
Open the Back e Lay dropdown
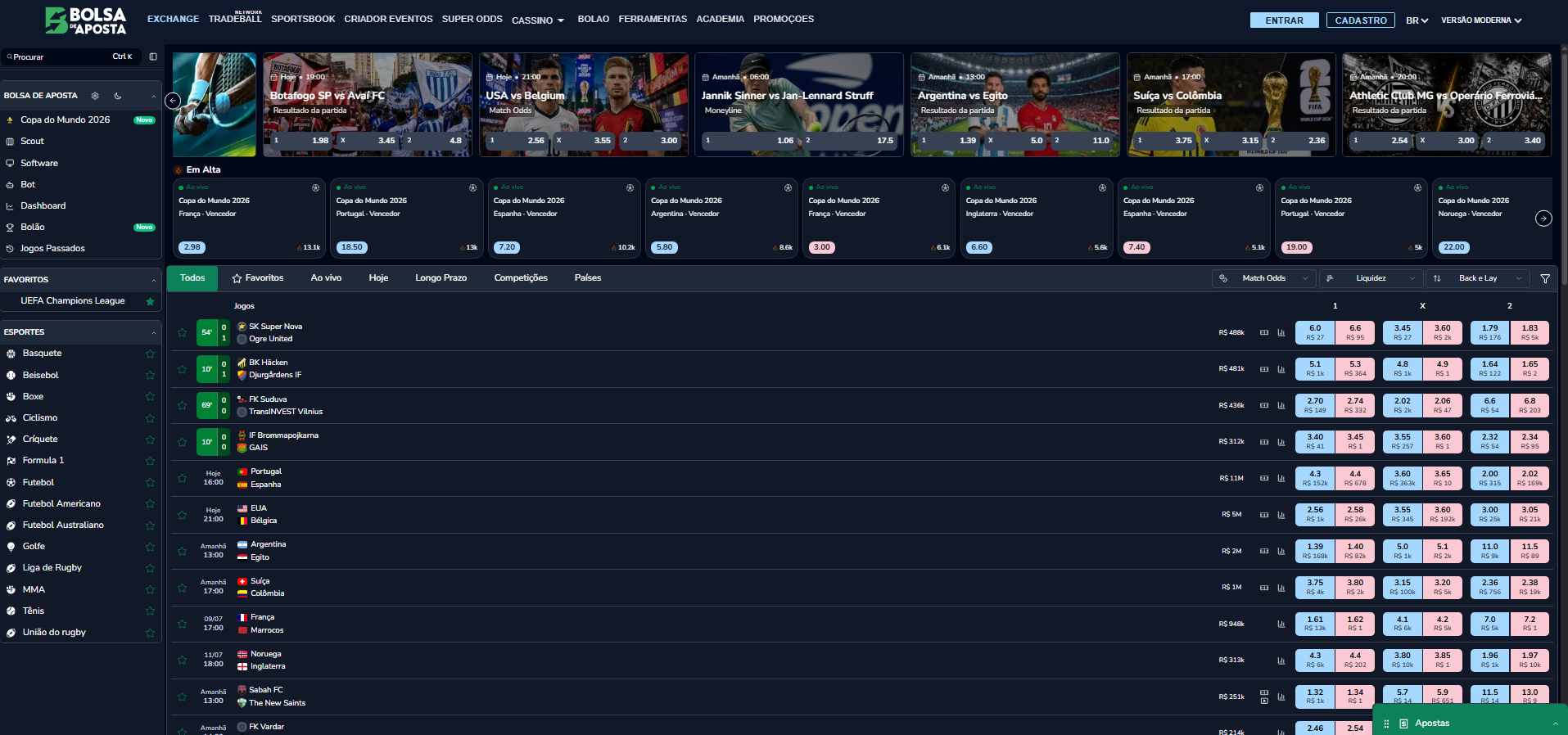pyautogui.click(x=1478, y=278)
